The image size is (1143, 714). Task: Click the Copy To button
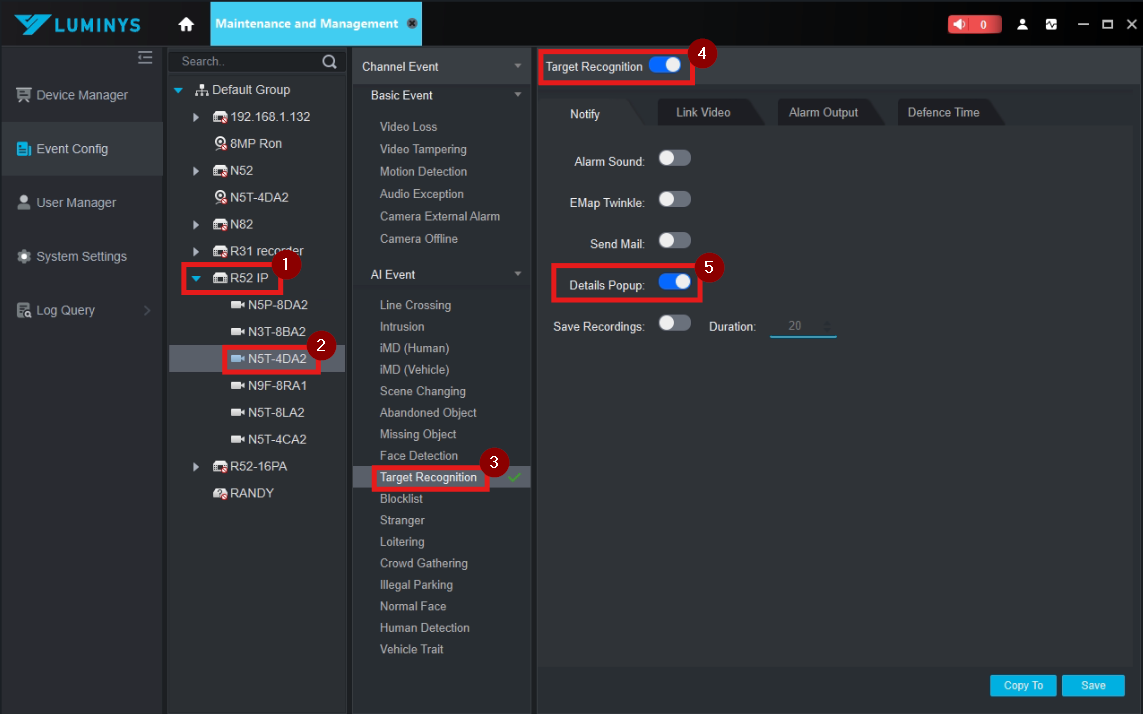click(x=1023, y=686)
